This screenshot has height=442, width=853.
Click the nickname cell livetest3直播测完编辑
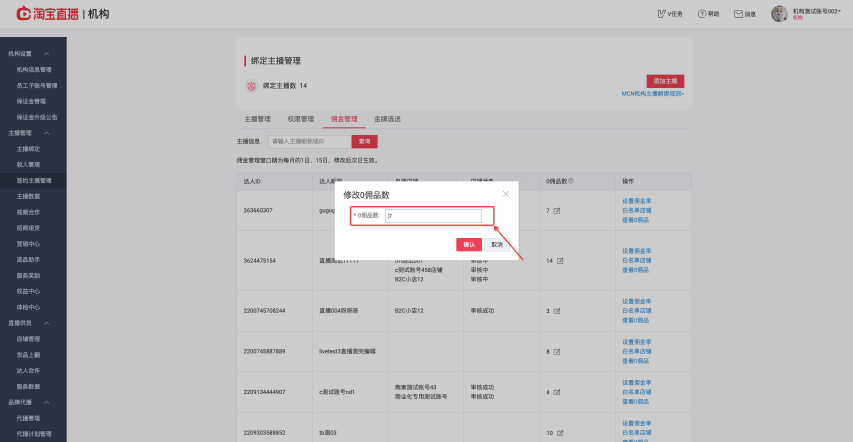[x=347, y=352]
